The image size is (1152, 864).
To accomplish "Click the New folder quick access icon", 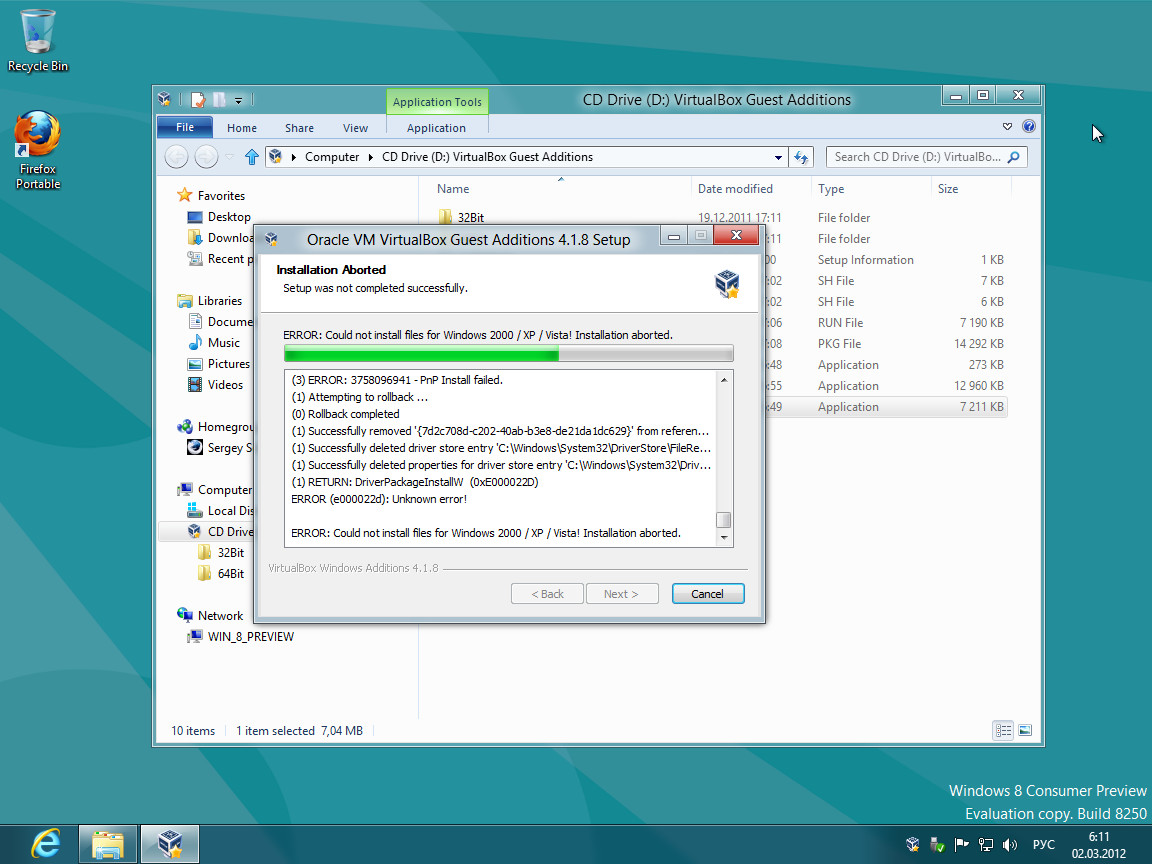I will pos(219,99).
